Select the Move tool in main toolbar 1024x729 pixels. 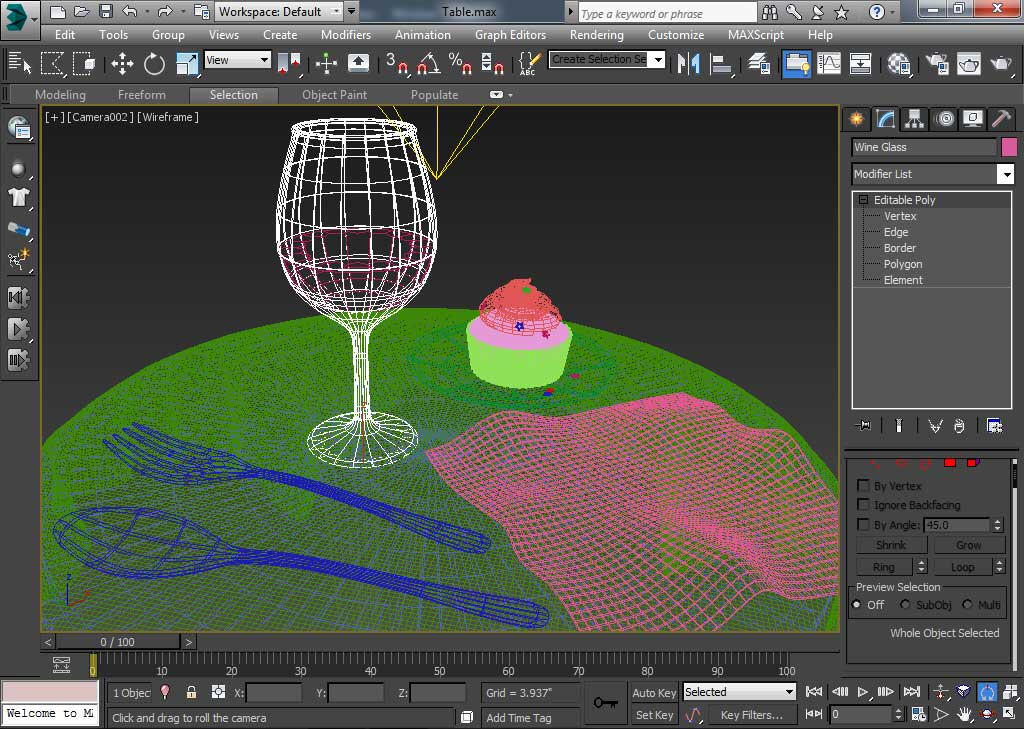pos(122,64)
